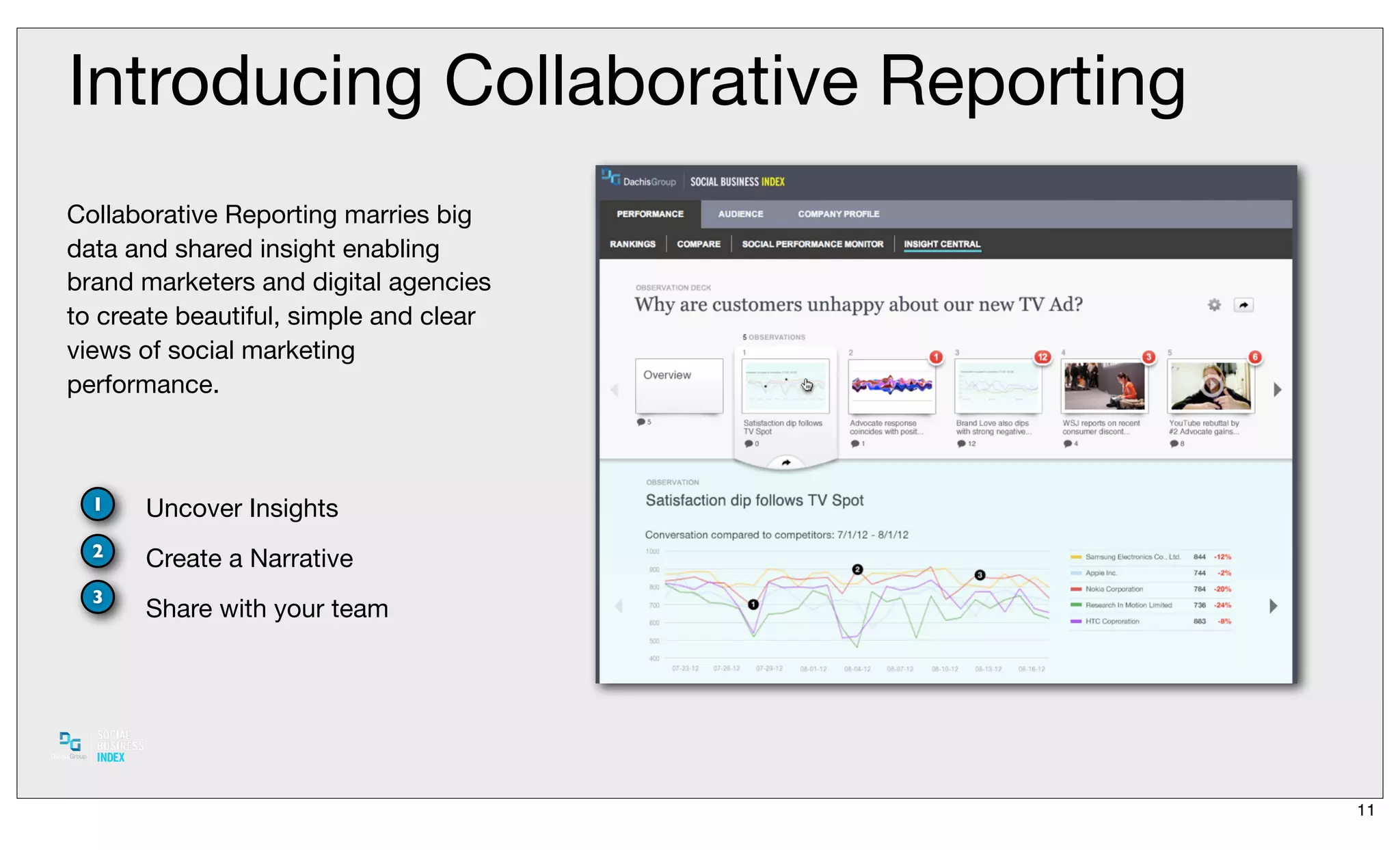Image resolution: width=1400 pixels, height=850 pixels.
Task: Click chart annotation marker 2
Action: coord(857,570)
